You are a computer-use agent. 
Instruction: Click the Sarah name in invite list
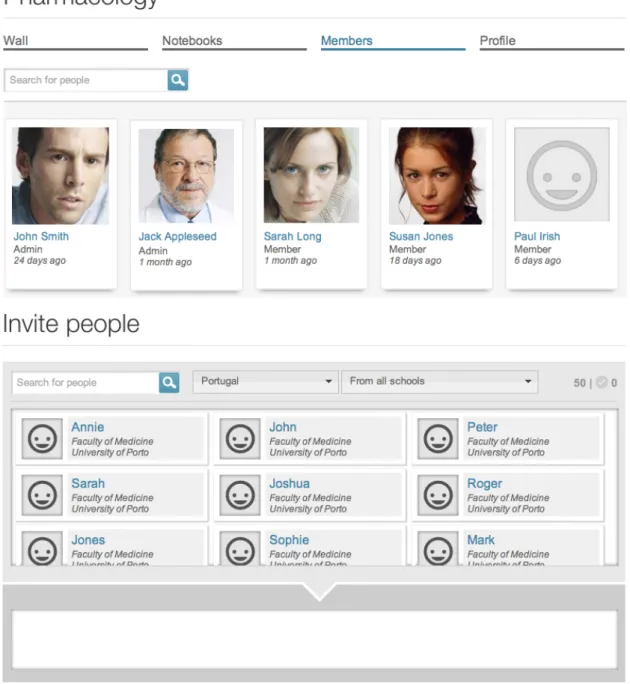(x=88, y=483)
